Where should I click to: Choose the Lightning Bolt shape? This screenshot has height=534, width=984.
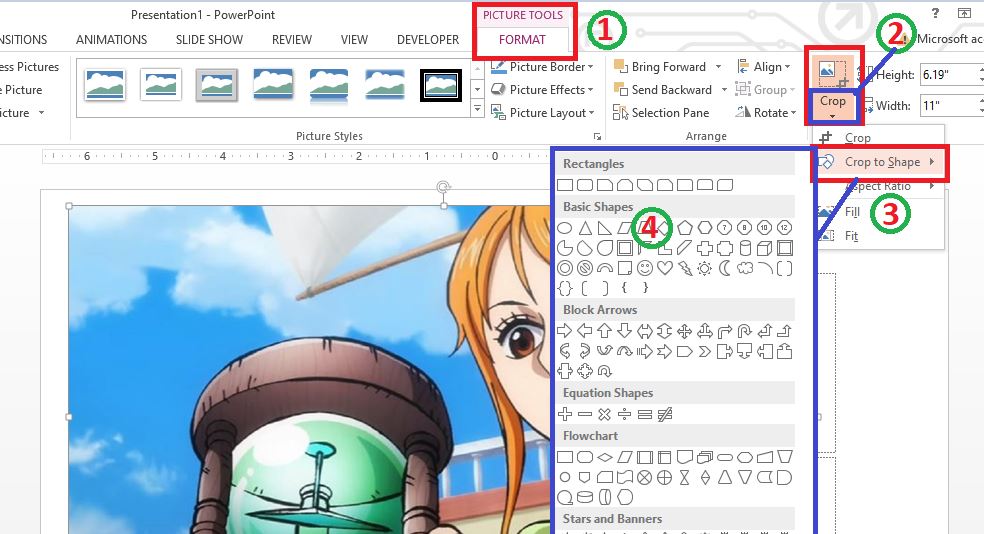tap(685, 269)
